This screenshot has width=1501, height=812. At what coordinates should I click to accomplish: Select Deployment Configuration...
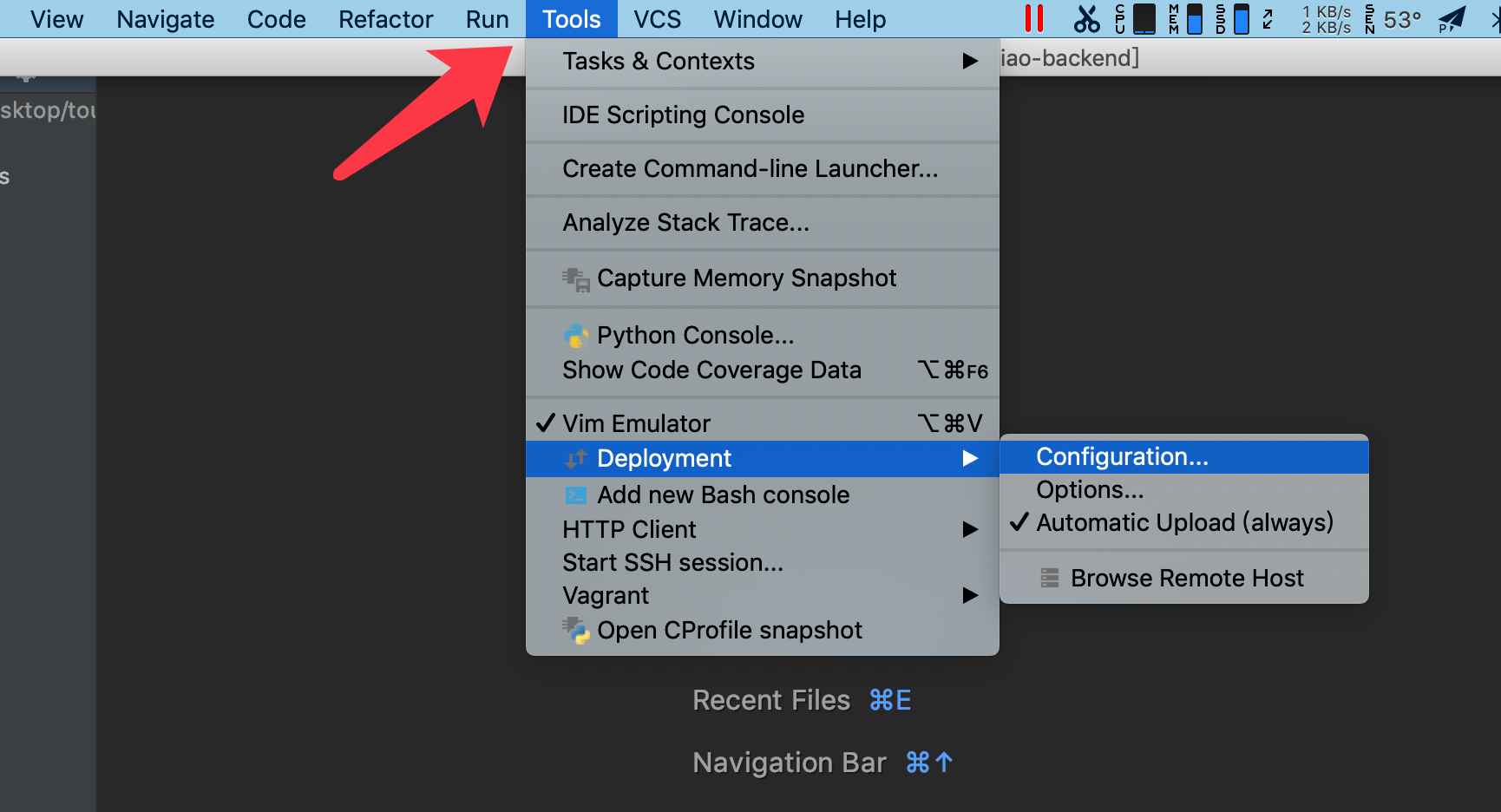(x=1122, y=457)
